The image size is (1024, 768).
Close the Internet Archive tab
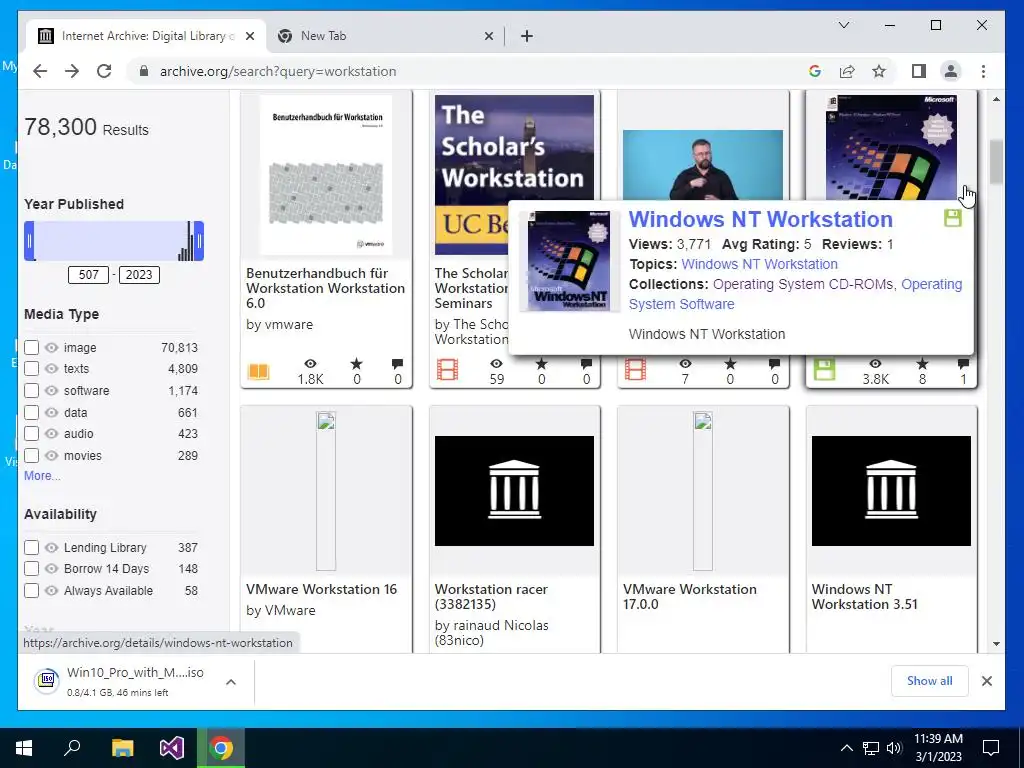249,36
